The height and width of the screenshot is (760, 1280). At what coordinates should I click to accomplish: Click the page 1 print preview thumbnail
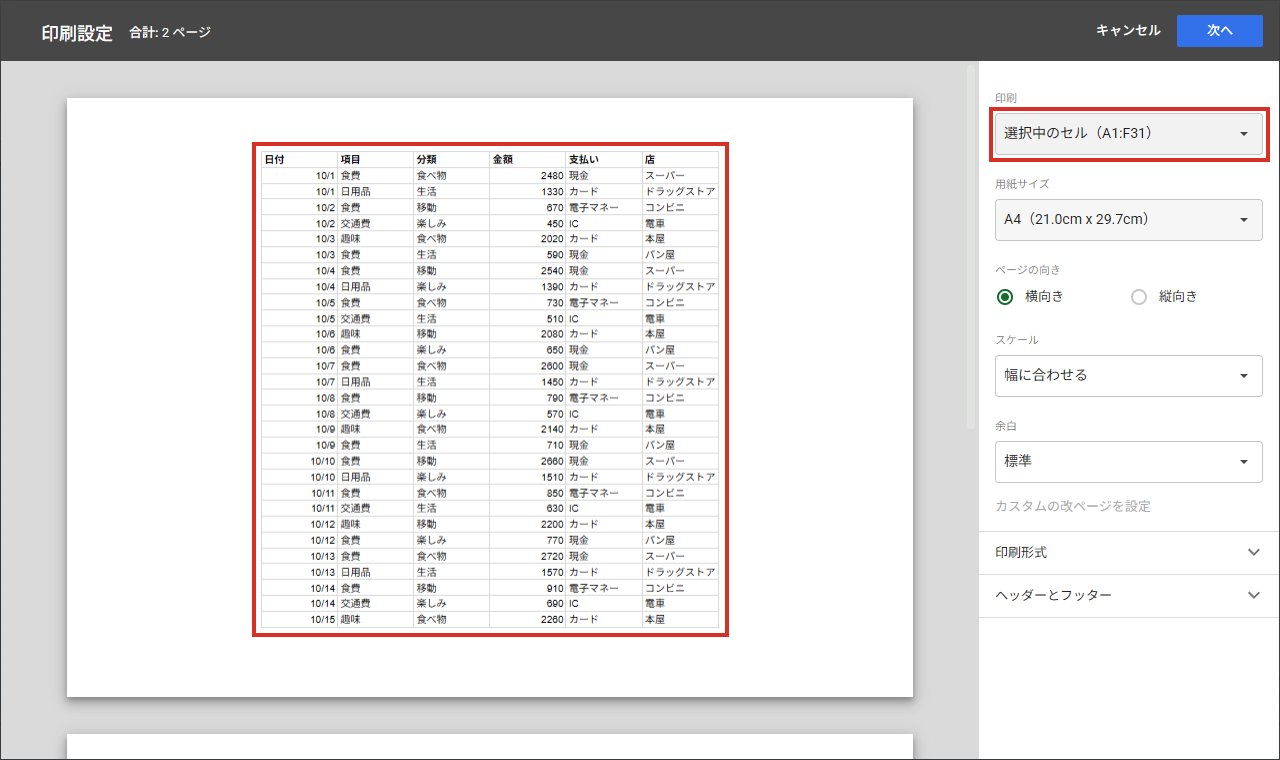coord(490,397)
